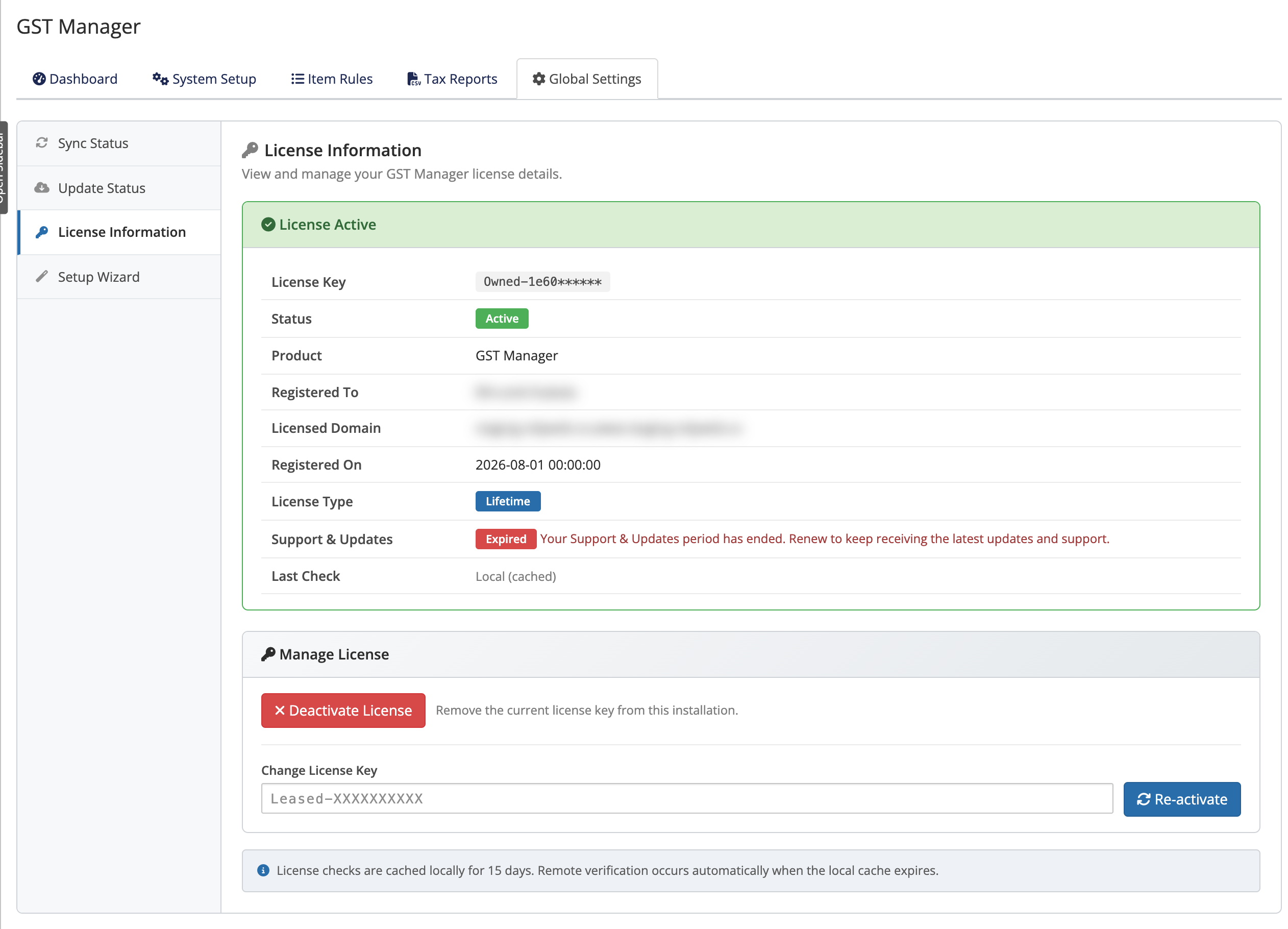Click the Sync Status refresh icon
Viewport: 1288px width, 929px height.
point(41,142)
